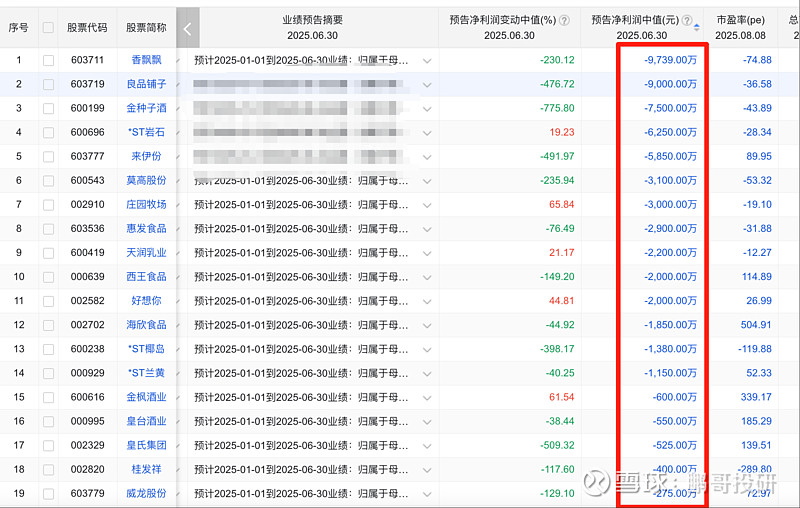The image size is (800, 508).
Task: Expand the summary for 莫高股份 row
Action: 427,181
